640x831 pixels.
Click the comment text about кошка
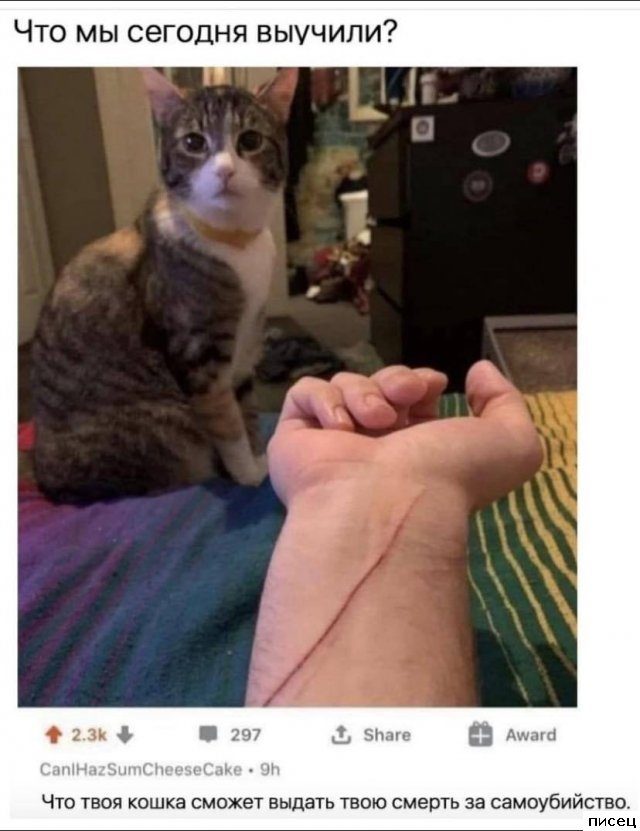click(336, 801)
